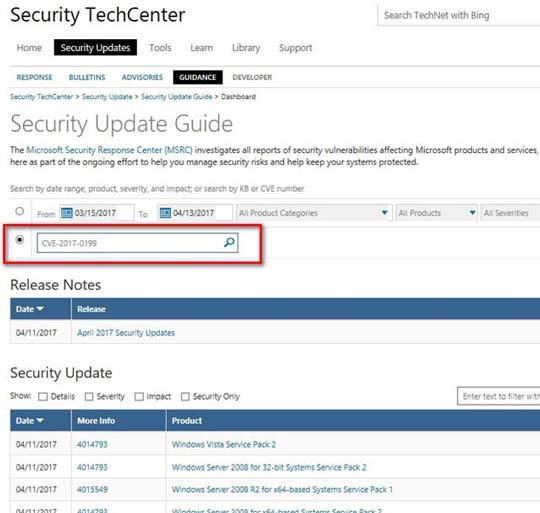The width and height of the screenshot is (540, 513).
Task: Open the All Severities dropdown
Action: click(511, 213)
